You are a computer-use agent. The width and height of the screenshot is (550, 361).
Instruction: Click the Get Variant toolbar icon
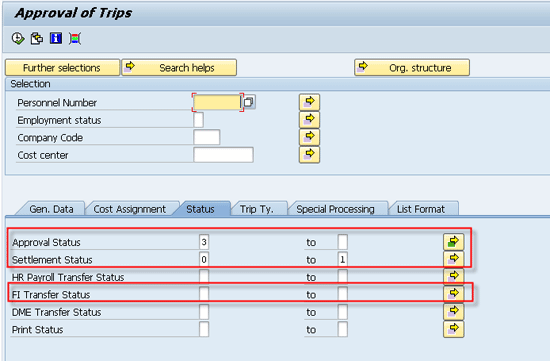37,38
